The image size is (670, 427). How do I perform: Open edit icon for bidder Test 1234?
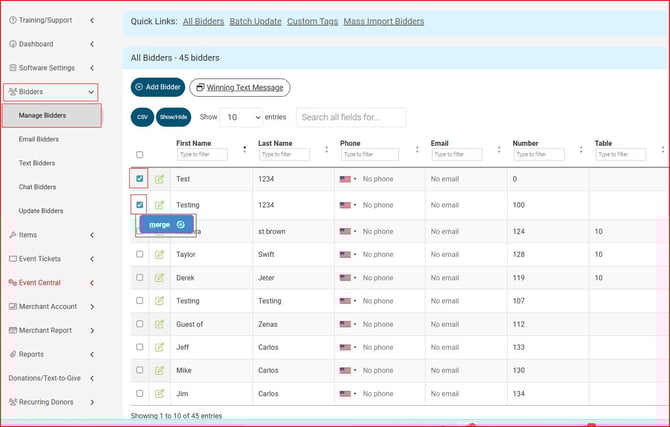pos(159,179)
